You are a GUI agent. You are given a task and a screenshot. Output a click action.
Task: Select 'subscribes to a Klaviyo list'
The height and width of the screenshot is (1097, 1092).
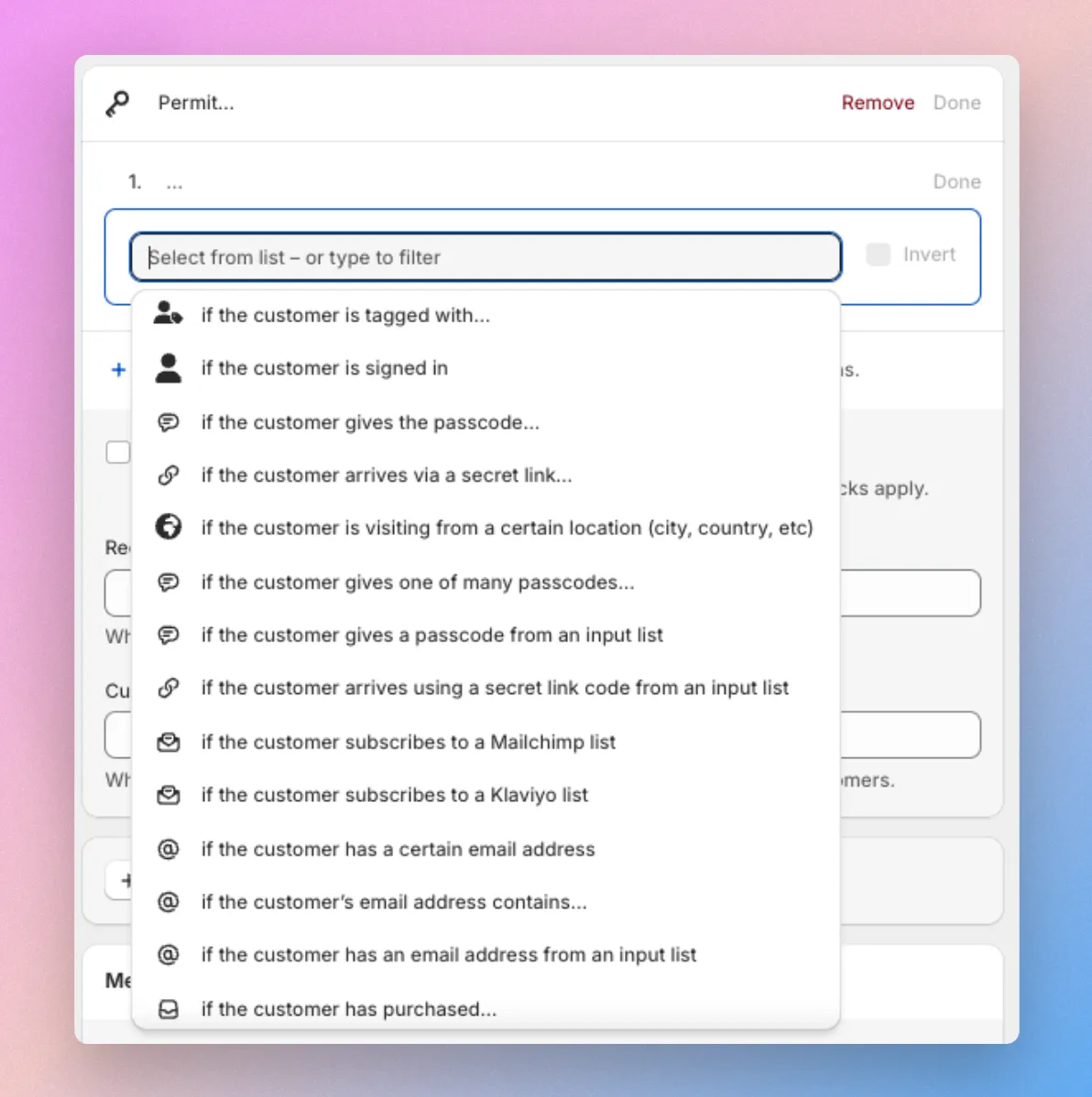click(x=486, y=795)
